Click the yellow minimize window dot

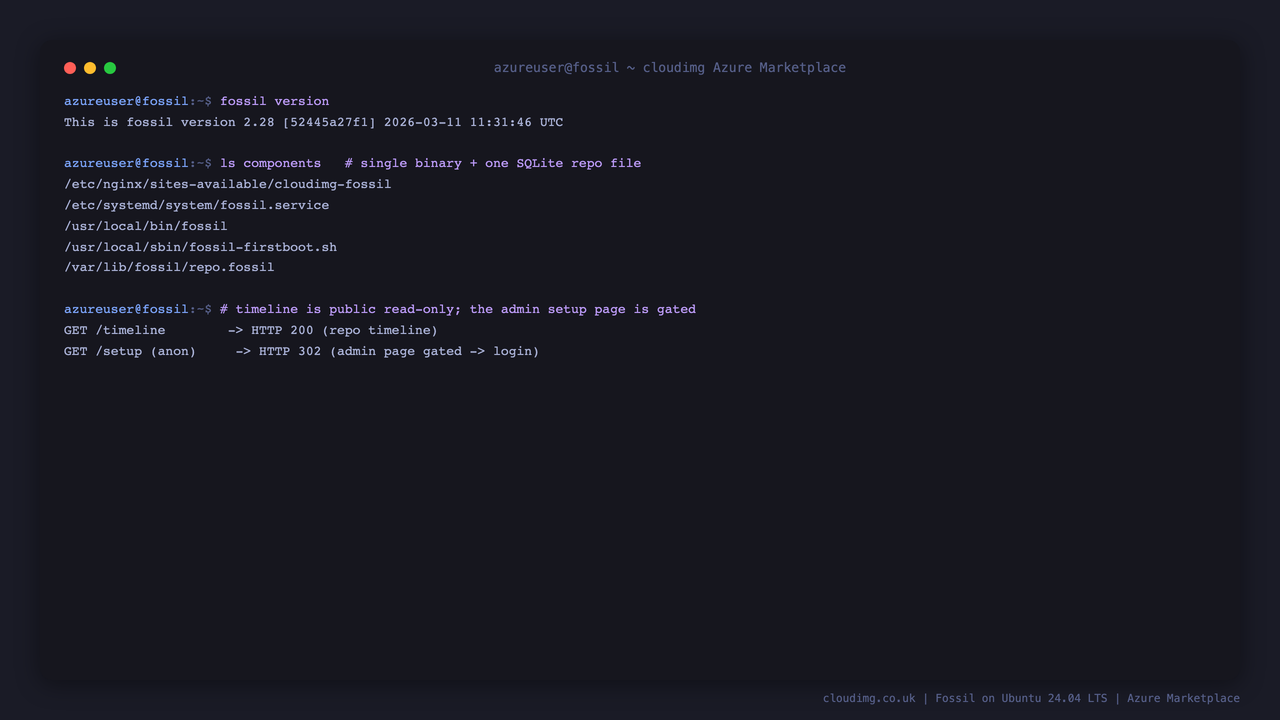point(90,68)
